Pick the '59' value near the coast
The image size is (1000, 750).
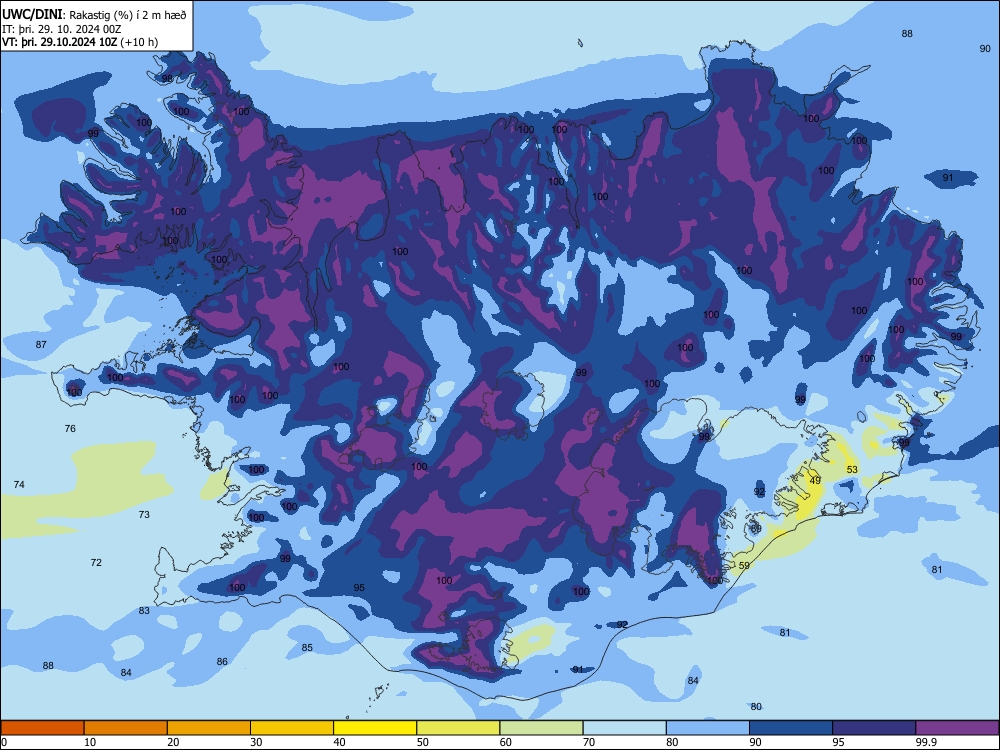coord(744,565)
